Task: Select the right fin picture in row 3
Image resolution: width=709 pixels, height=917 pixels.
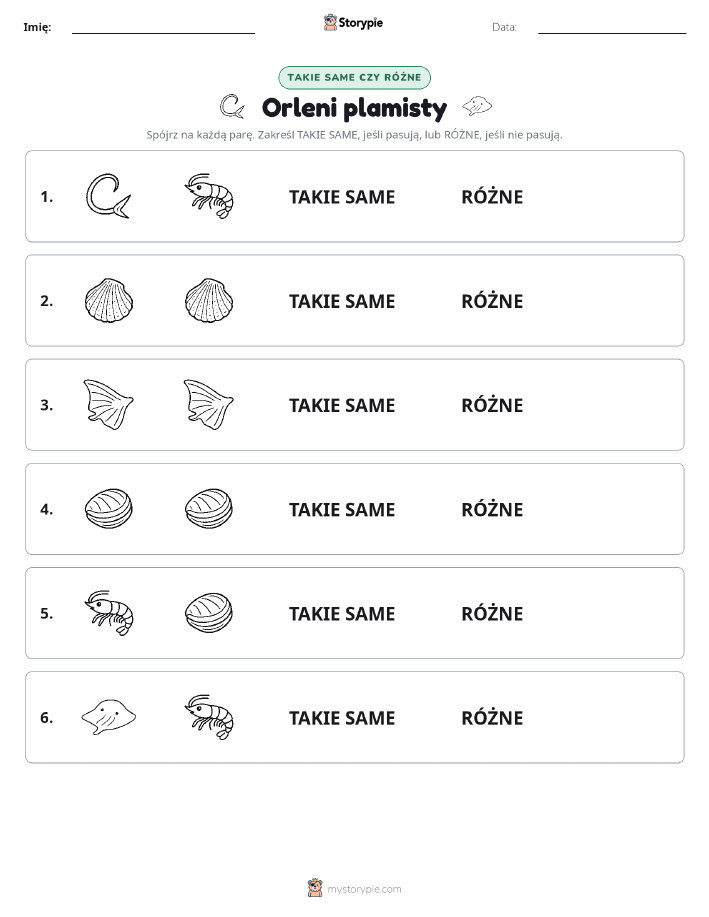Action: 209,404
